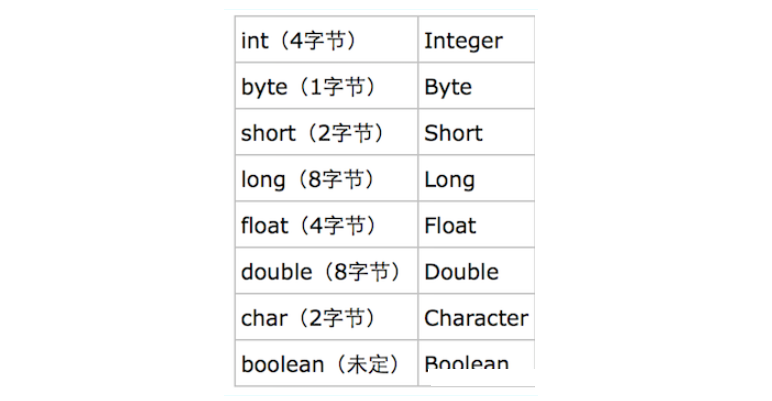The width and height of the screenshot is (772, 401).
Task: Click the 'boolean' keyword in the table
Action: point(282,364)
